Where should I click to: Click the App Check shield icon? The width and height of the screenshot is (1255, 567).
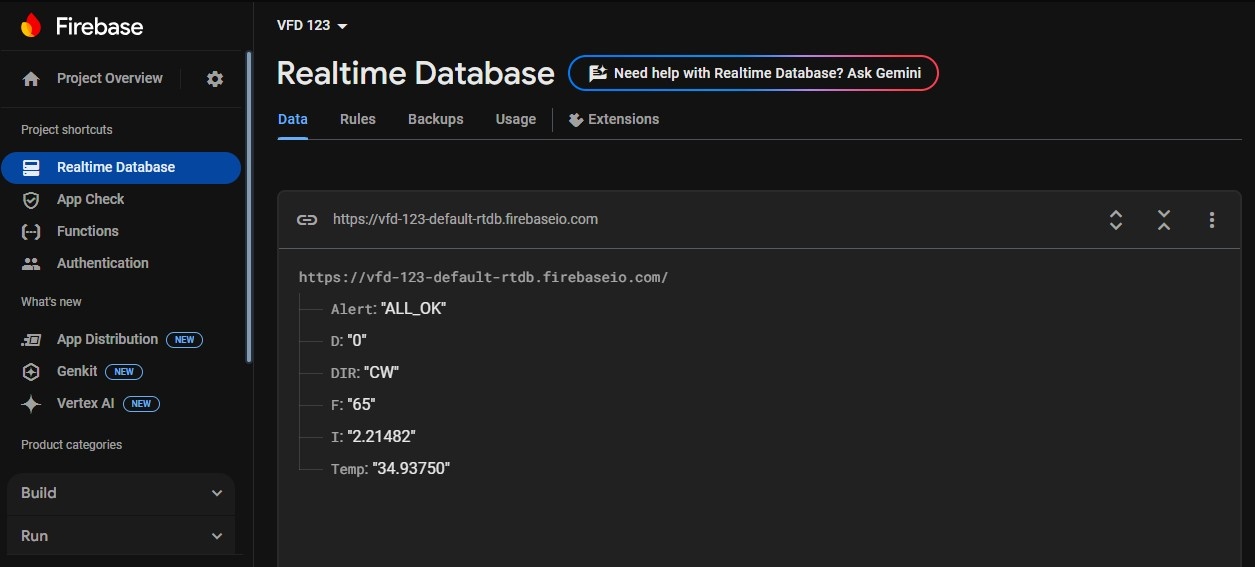31,199
